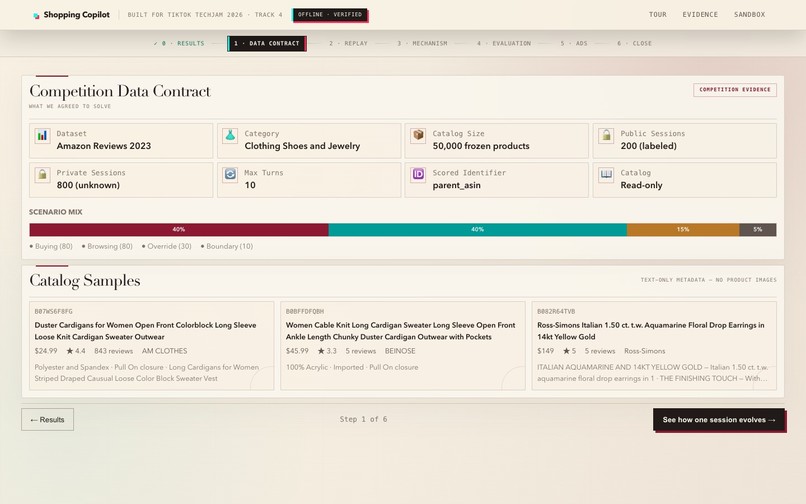
Task: Click the red 40% Buying bar segment
Action: [x=179, y=230]
